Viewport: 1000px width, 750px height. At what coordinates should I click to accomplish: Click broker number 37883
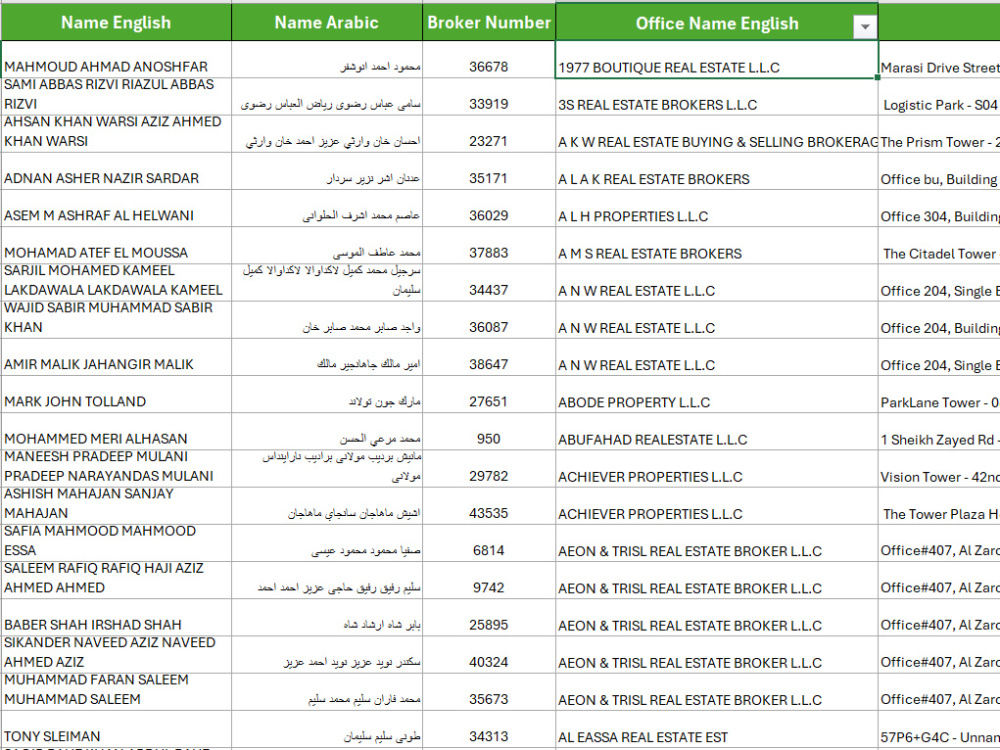tap(489, 246)
